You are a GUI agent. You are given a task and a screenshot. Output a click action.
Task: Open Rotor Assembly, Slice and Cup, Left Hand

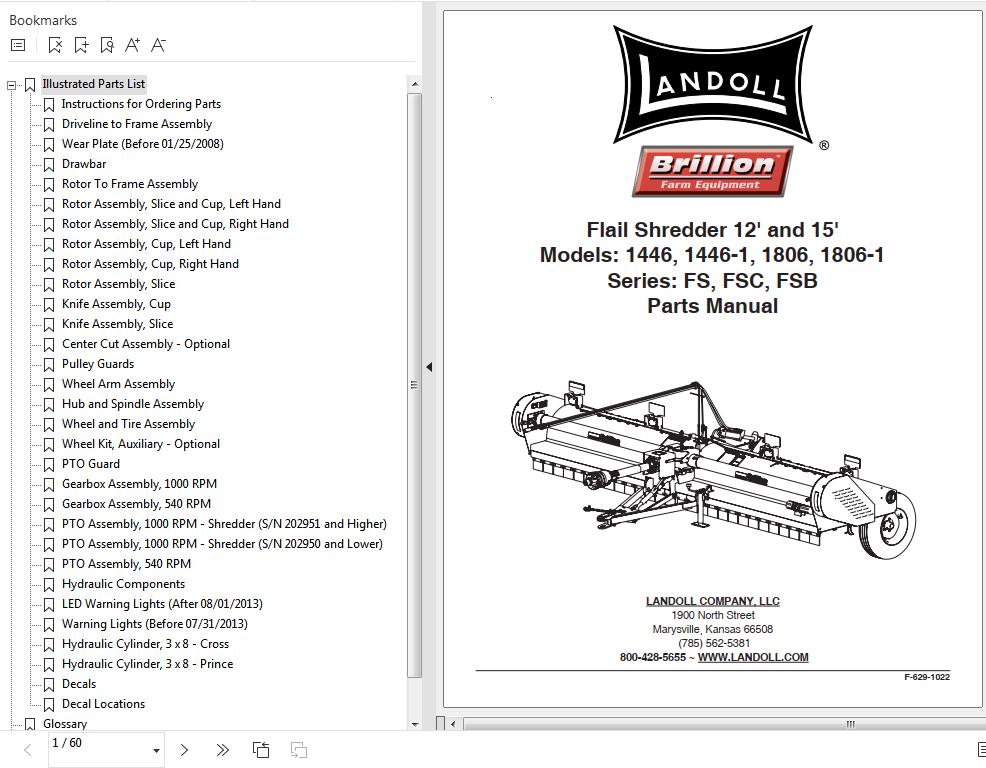pyautogui.click(x=171, y=204)
